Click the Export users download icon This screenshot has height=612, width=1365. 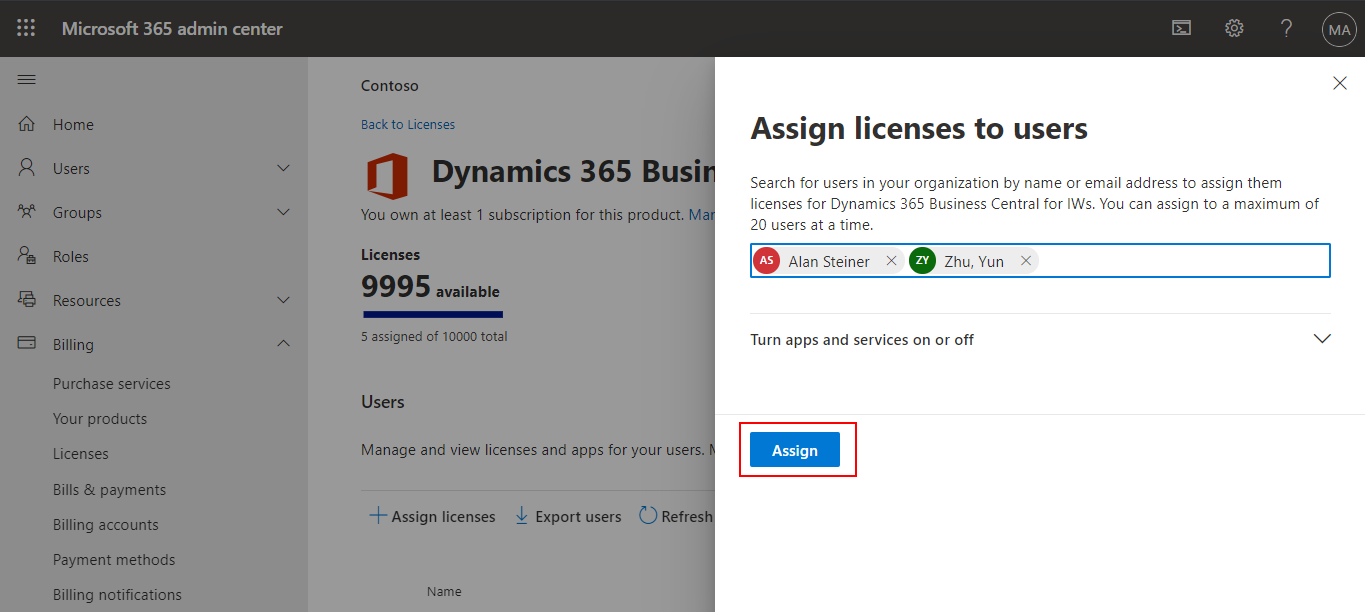[x=522, y=515]
